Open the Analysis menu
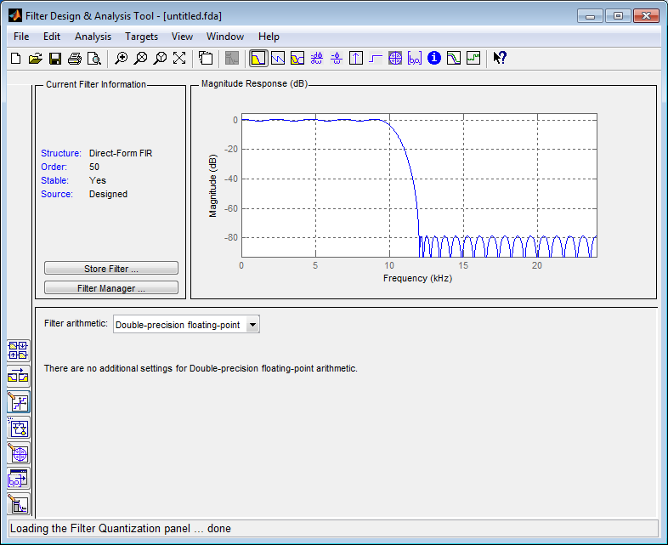Viewport: 668px width, 545px height. [x=93, y=37]
